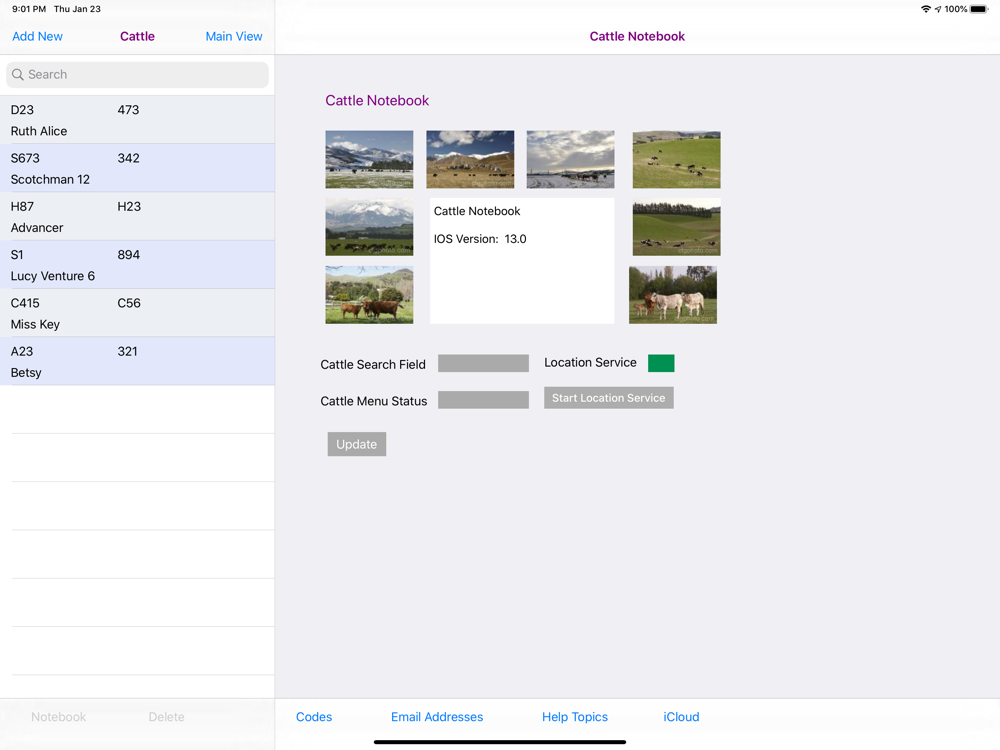Tap the tree-lined green paddock photo
The image size is (1000, 750).
(677, 227)
